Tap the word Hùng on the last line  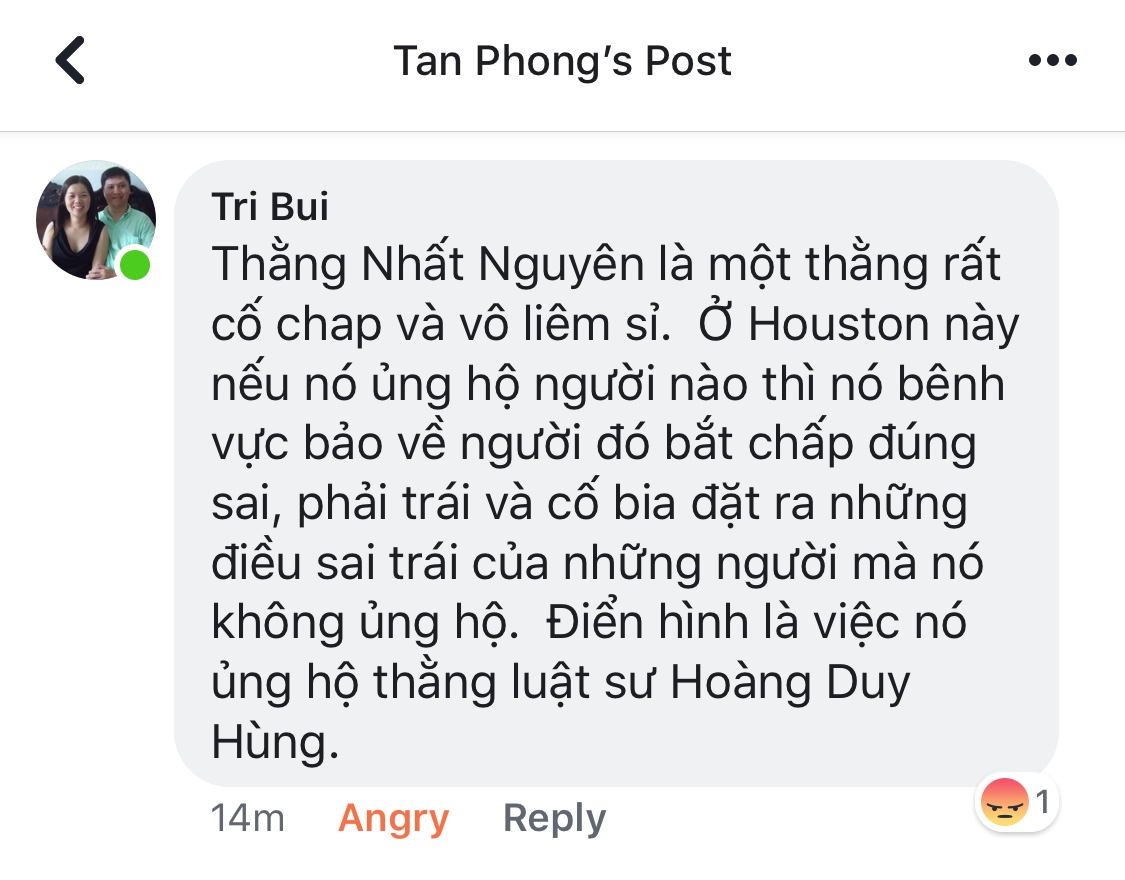point(275,742)
